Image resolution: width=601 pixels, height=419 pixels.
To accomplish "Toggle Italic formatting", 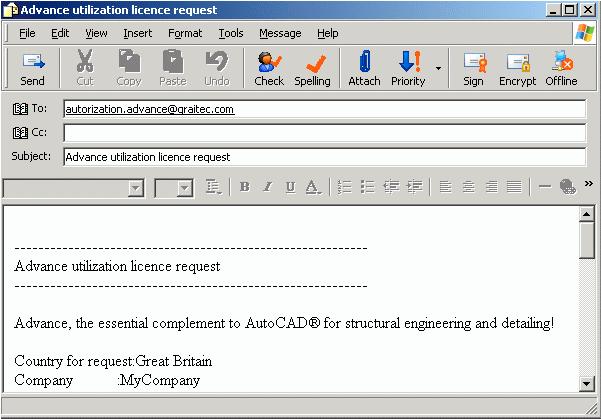I will coord(268,187).
